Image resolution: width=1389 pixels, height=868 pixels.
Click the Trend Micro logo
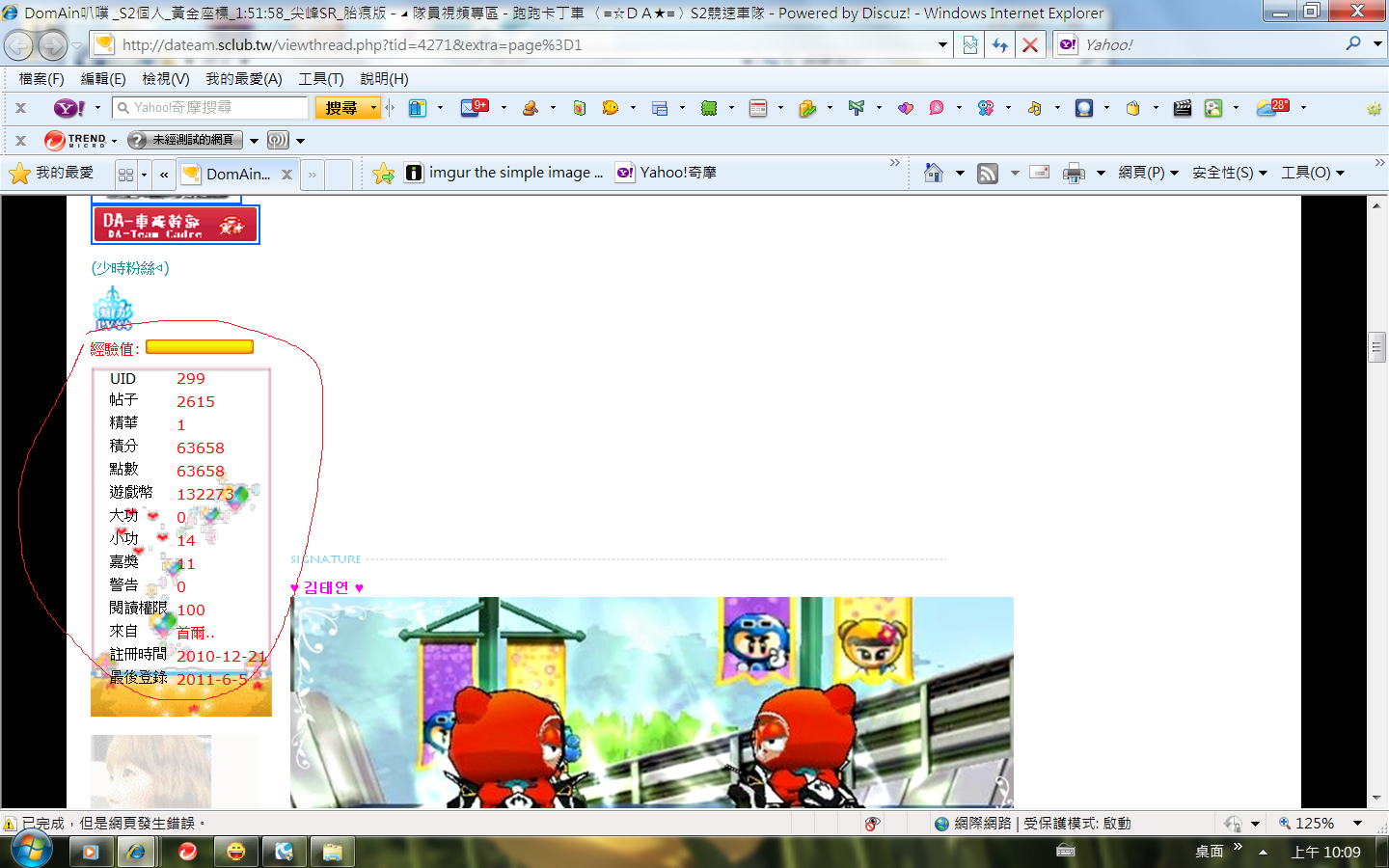(x=75, y=140)
